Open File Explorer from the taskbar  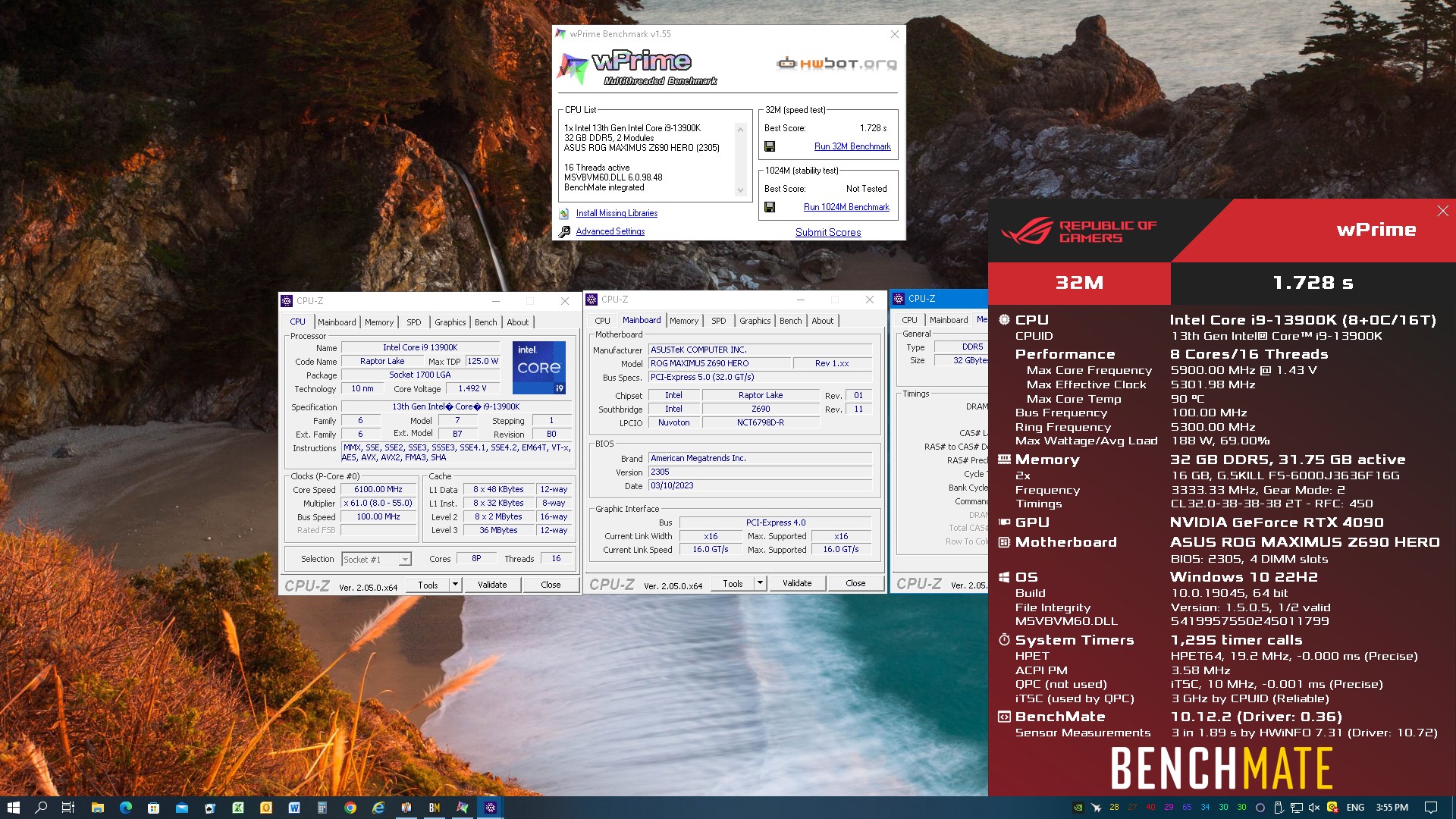(x=98, y=808)
